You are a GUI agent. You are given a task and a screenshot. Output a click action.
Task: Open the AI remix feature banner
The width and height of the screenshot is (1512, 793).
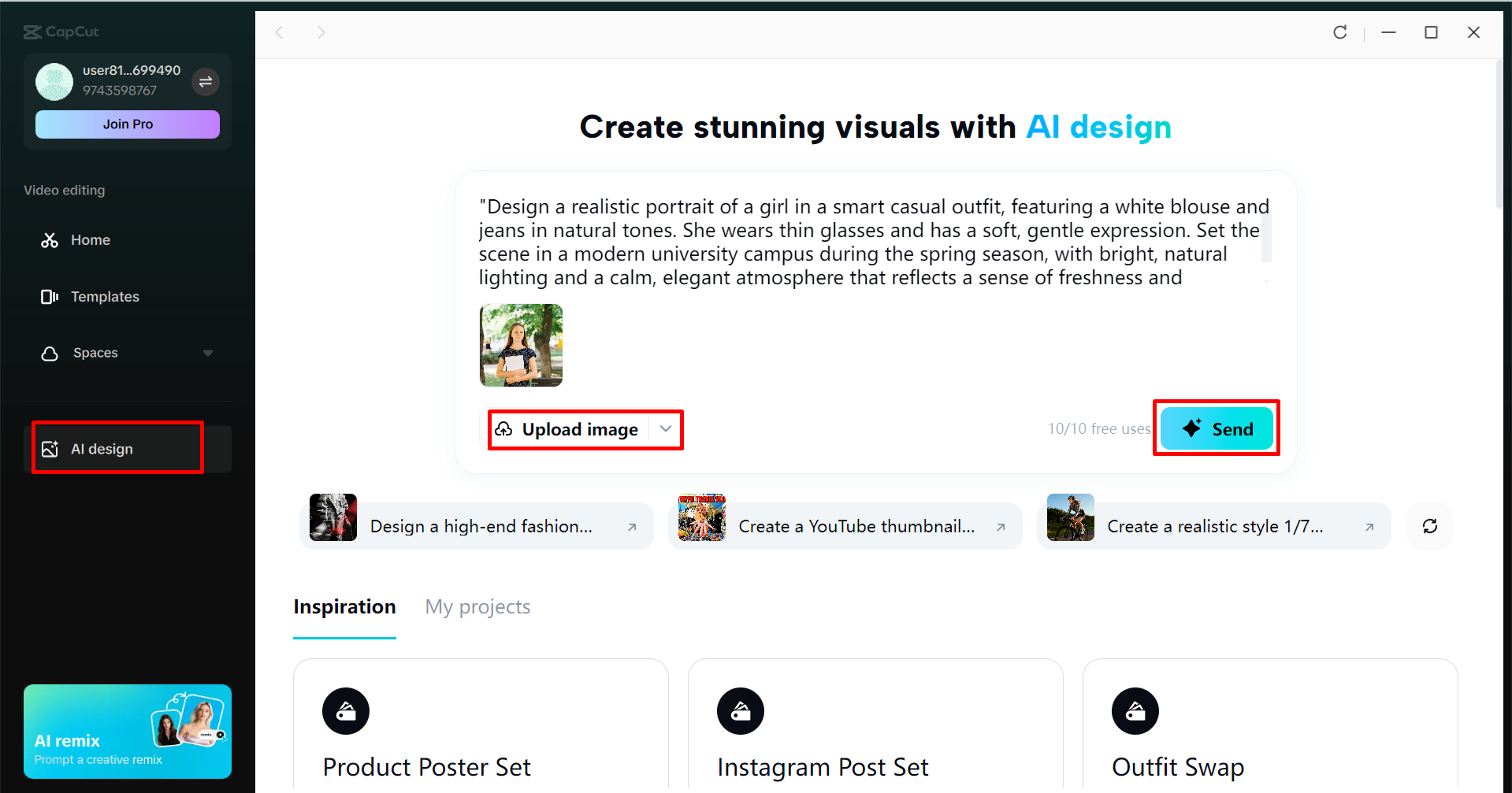coord(127,732)
